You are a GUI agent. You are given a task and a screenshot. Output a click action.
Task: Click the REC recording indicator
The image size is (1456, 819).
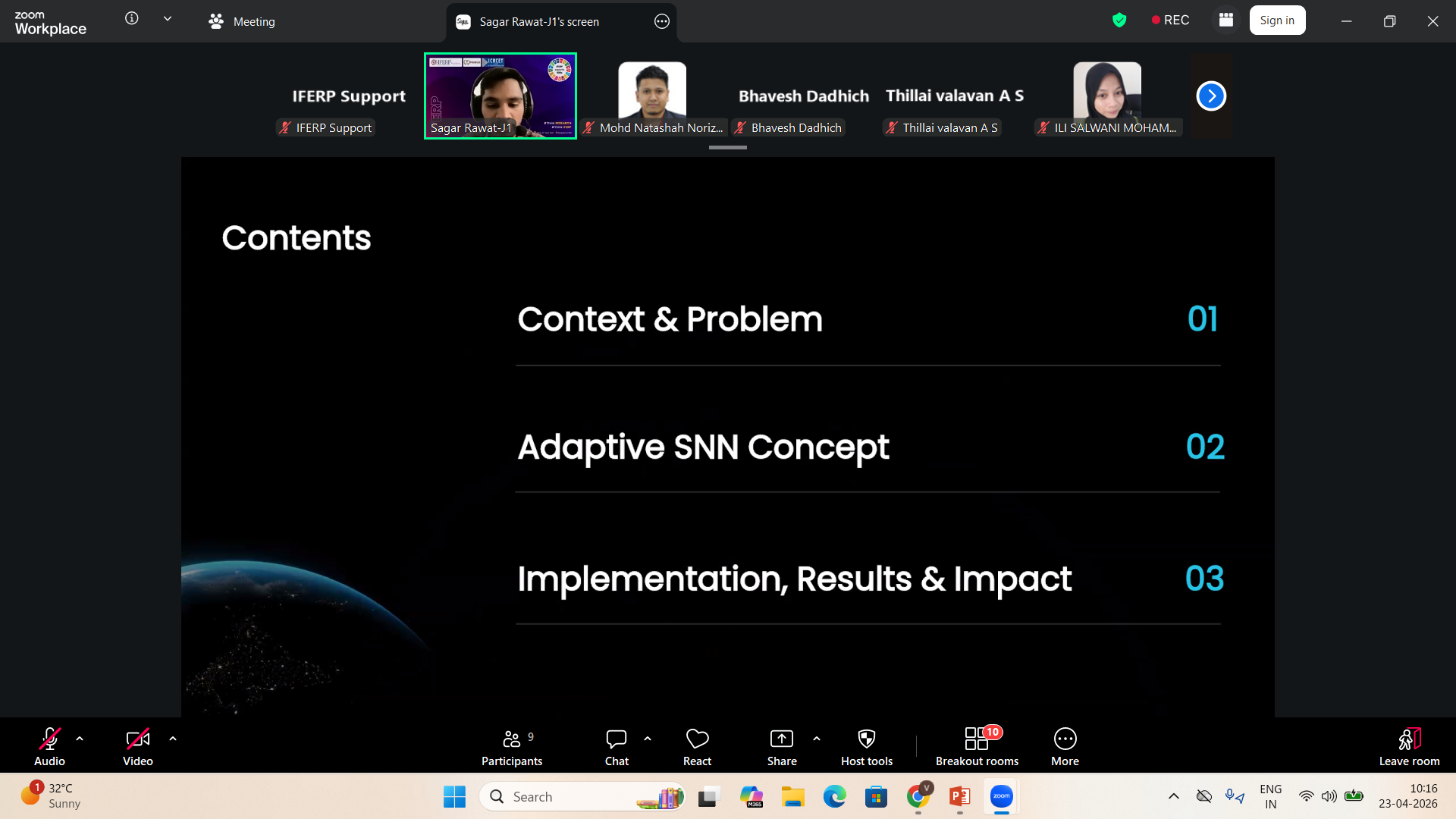click(x=1170, y=20)
